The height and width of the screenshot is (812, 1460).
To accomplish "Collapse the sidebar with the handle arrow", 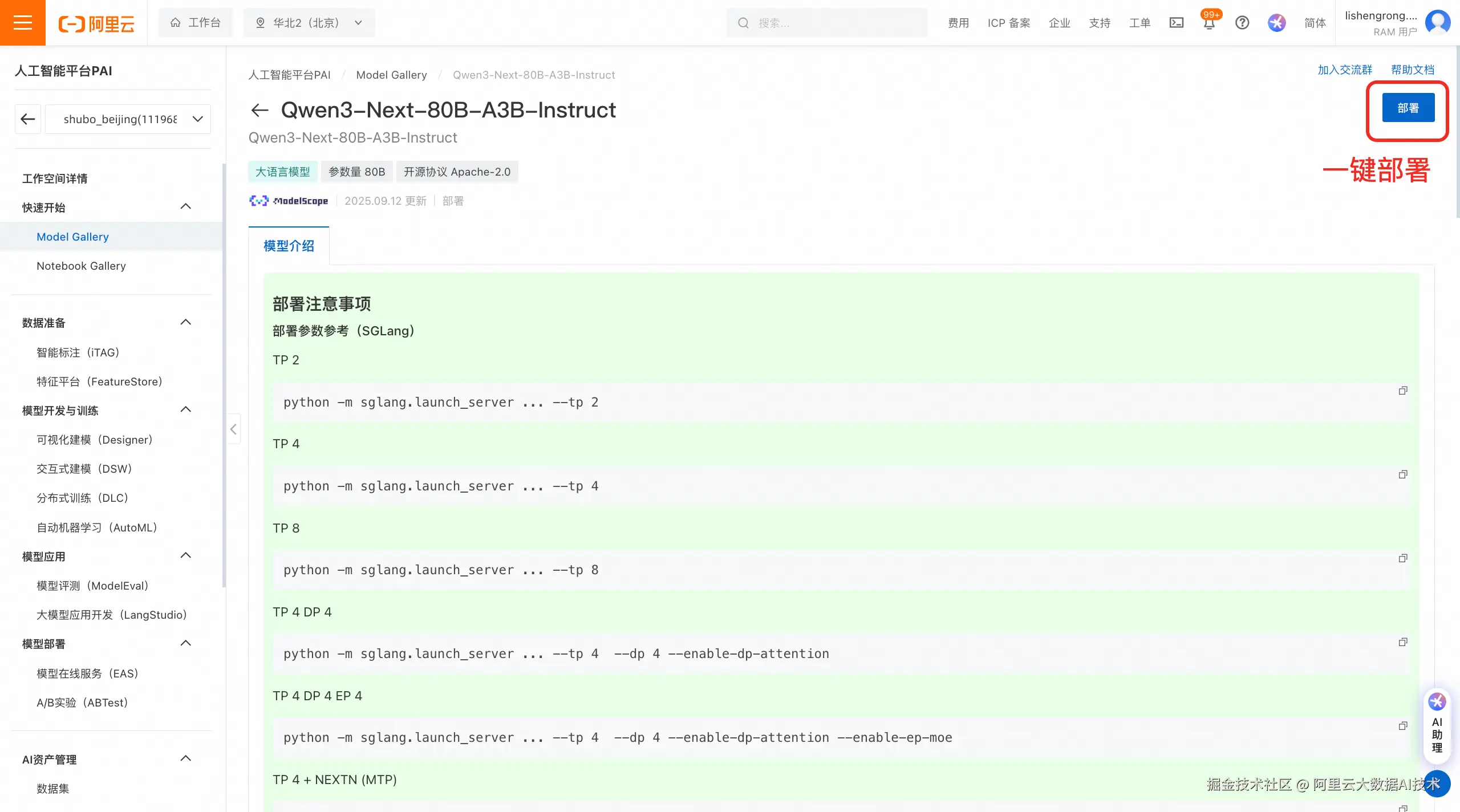I will coord(233,429).
